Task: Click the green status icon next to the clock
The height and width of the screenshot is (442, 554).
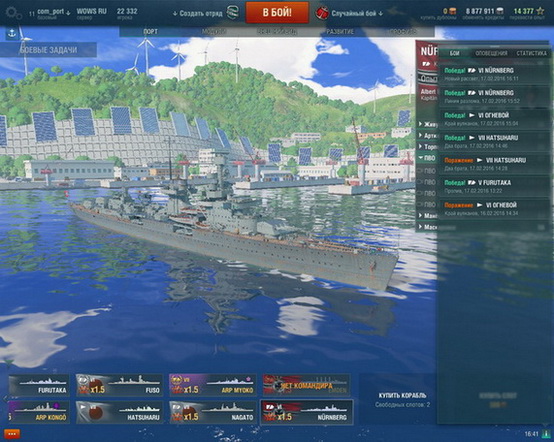Action: [546, 434]
